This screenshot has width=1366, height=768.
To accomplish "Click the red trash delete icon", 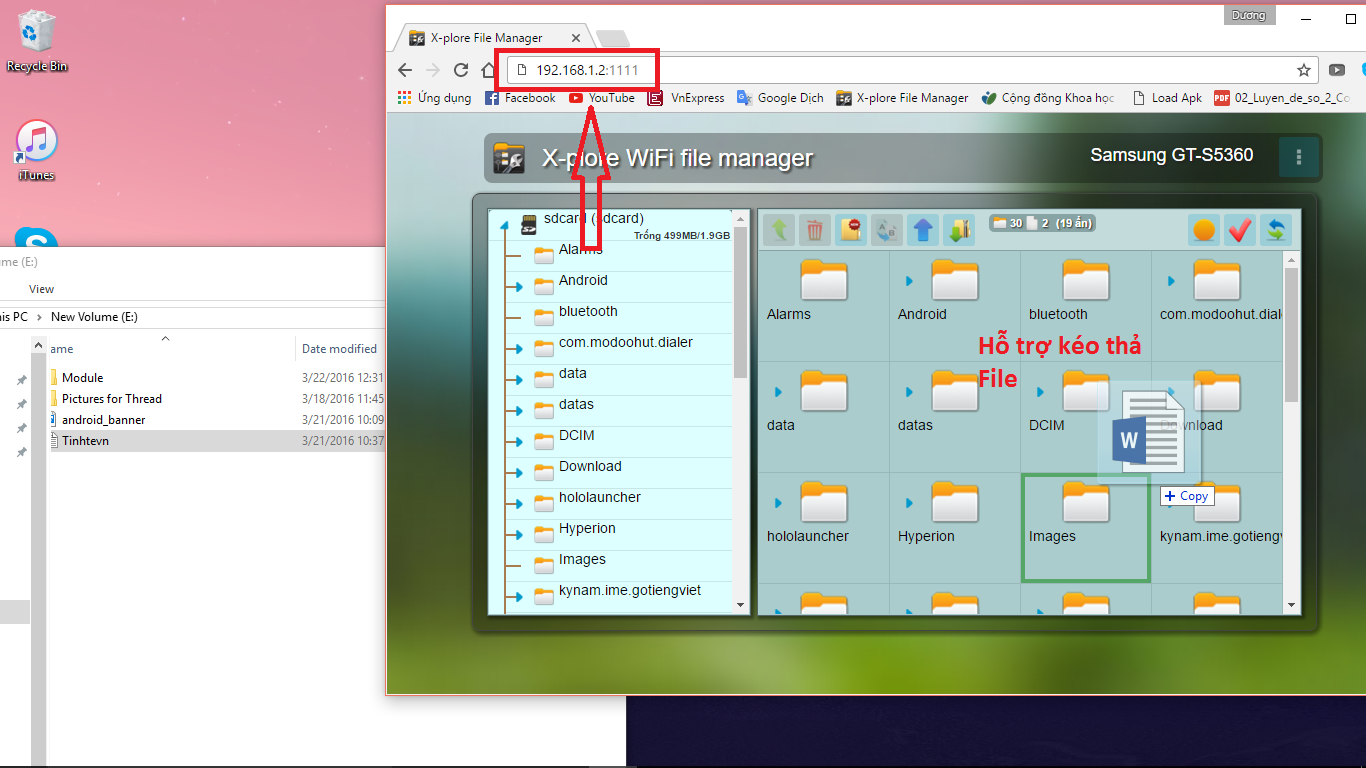I will tap(815, 230).
